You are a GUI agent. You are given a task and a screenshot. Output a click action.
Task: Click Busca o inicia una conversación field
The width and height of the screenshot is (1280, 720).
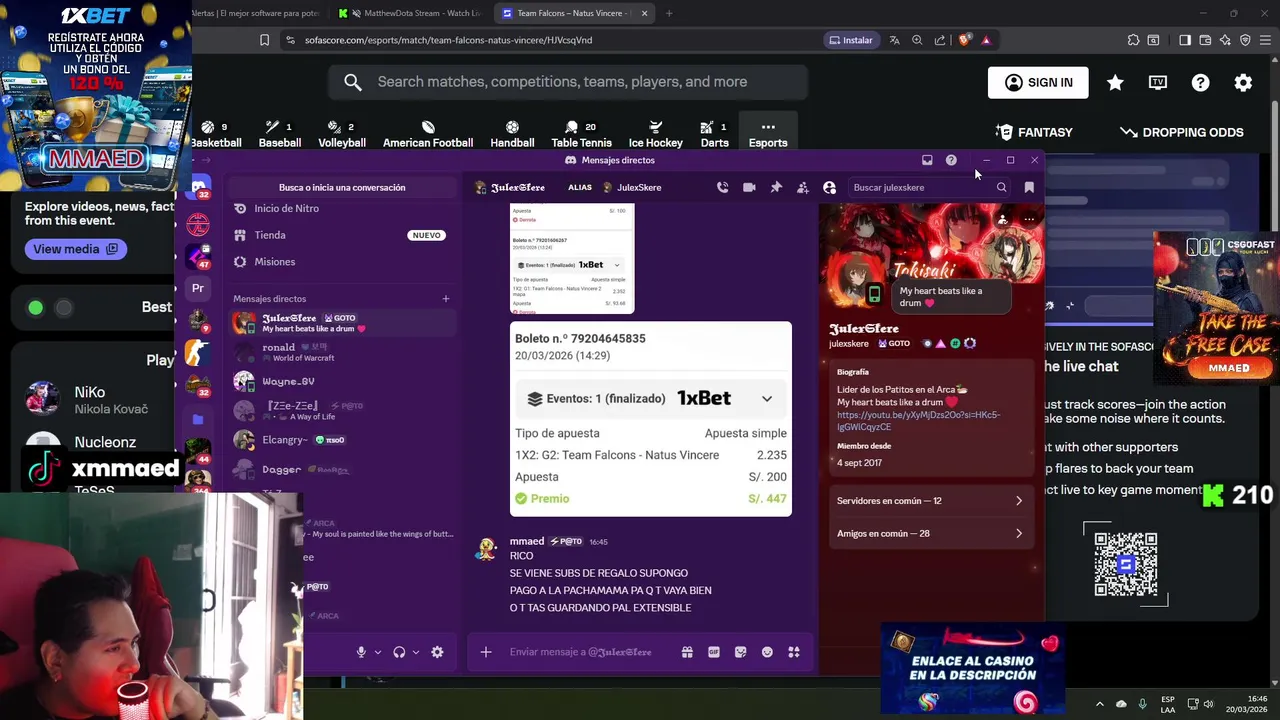pos(342,187)
